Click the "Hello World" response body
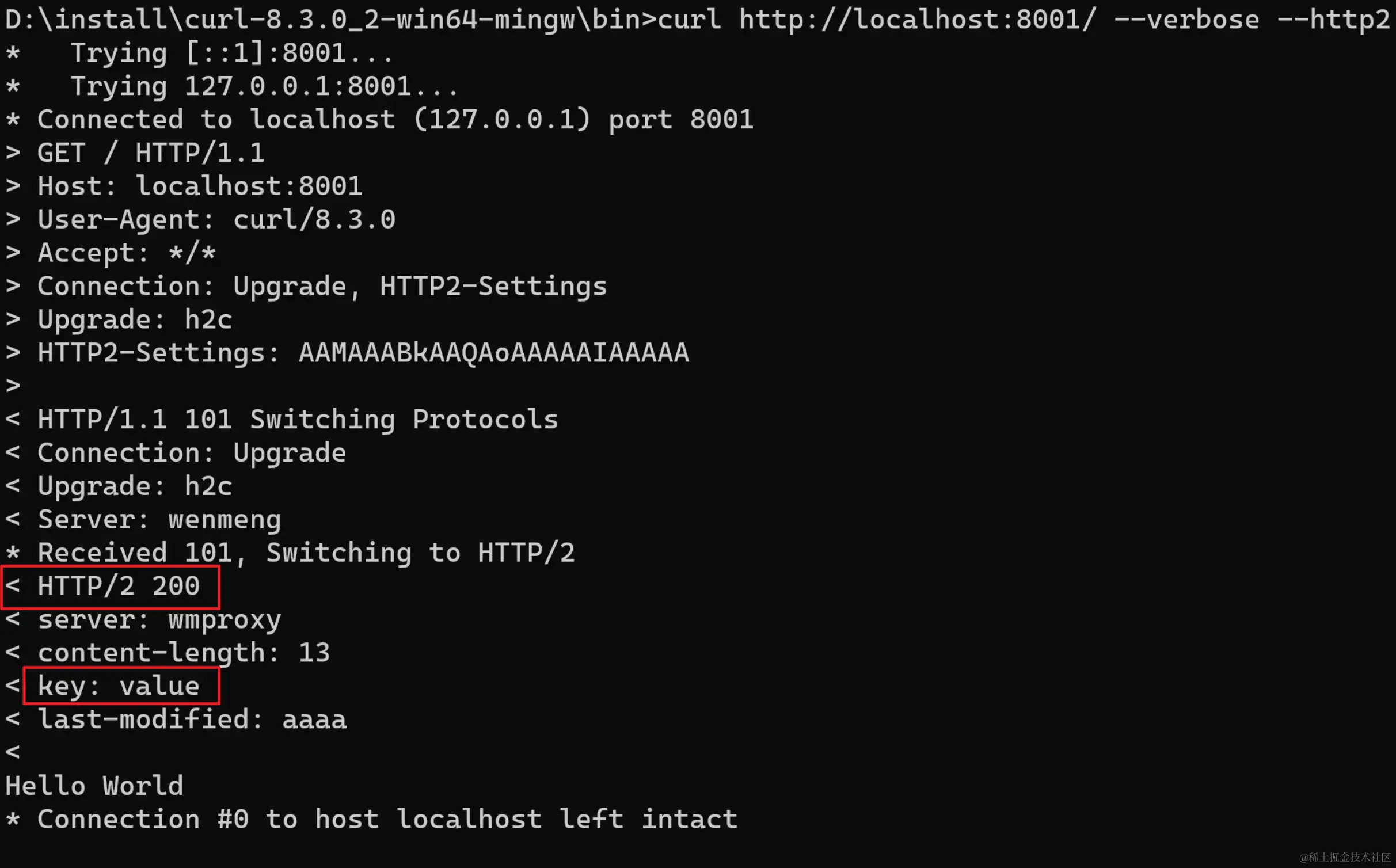The width and height of the screenshot is (1396, 868). pyautogui.click(x=94, y=786)
